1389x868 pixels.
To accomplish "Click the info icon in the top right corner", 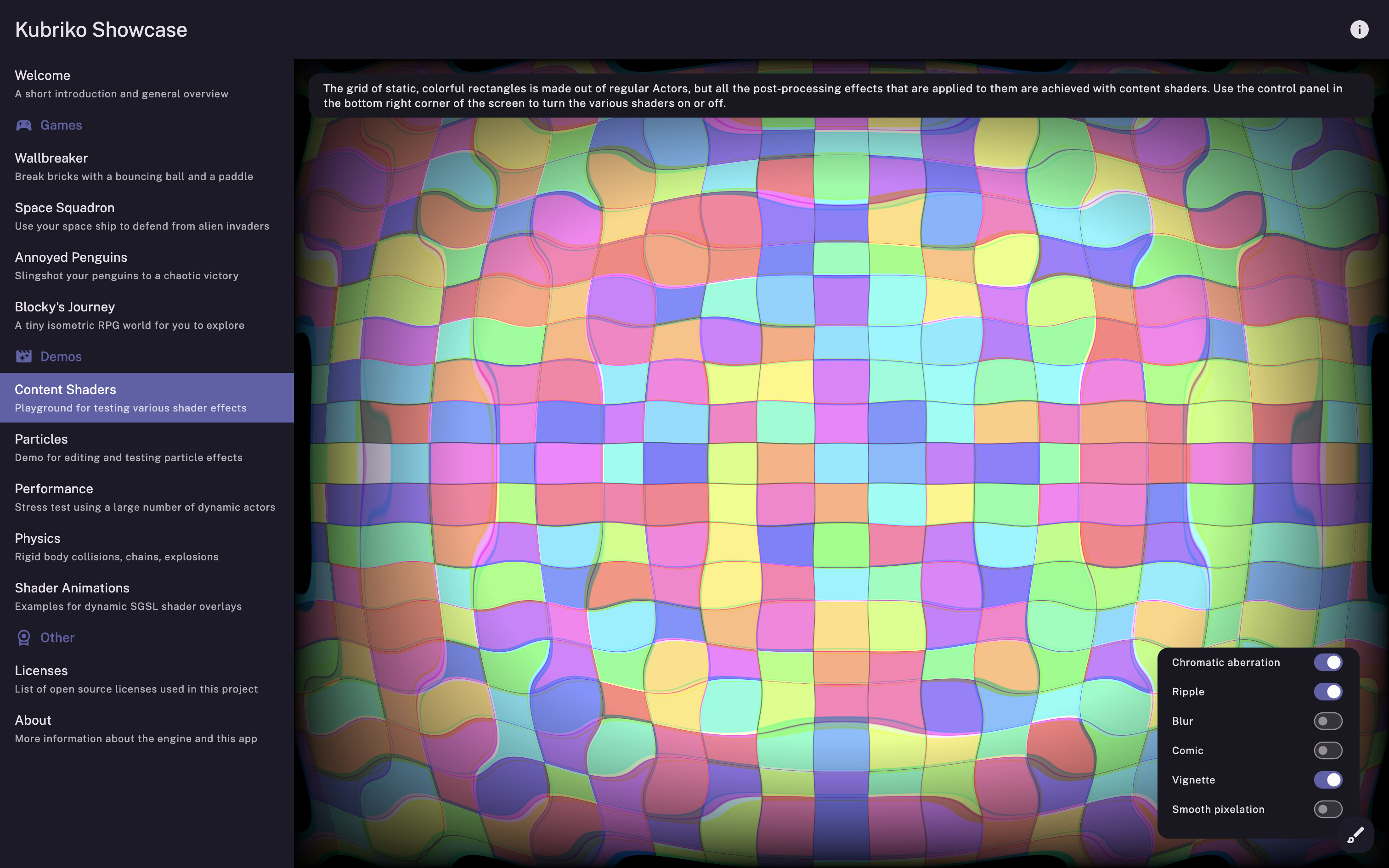I will 1360,28.
